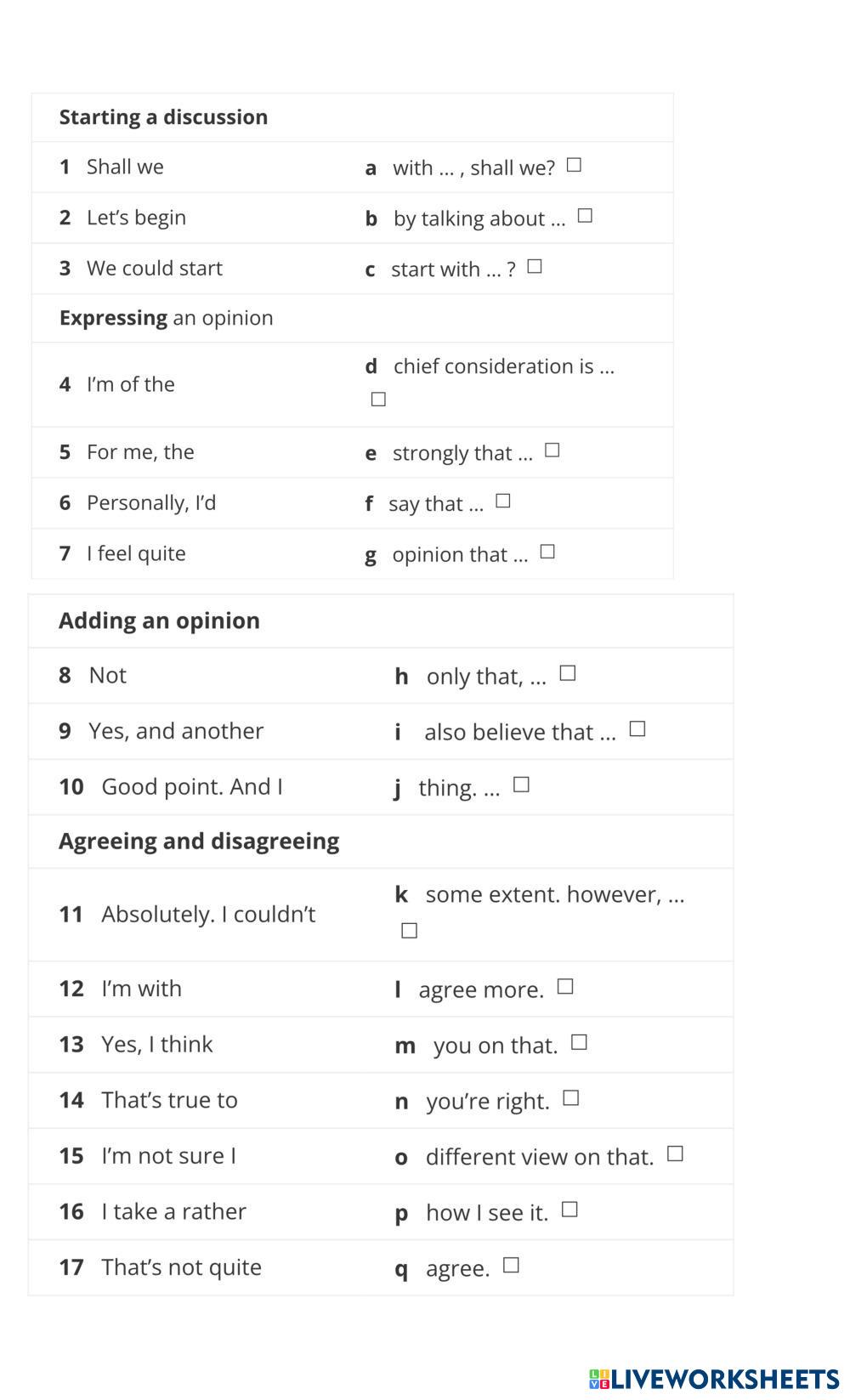
Task: Tick the box next to 'agree more.'
Action: (x=565, y=986)
